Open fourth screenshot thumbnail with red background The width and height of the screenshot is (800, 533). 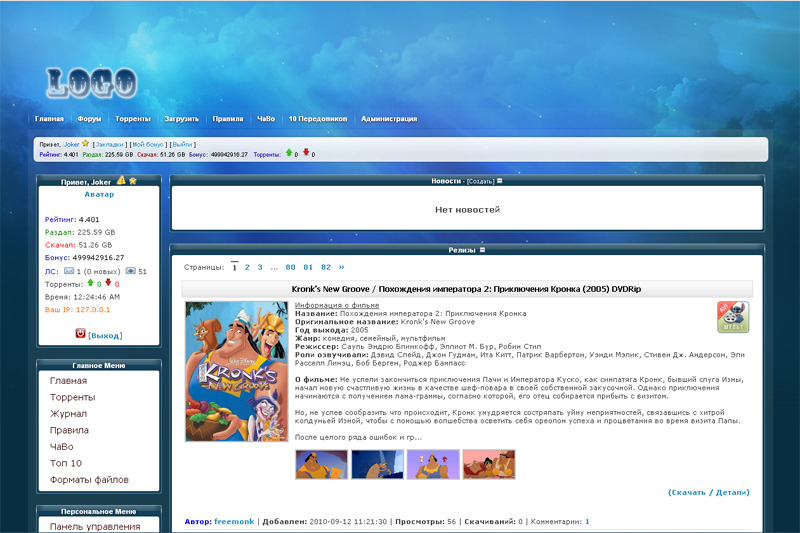[x=489, y=465]
